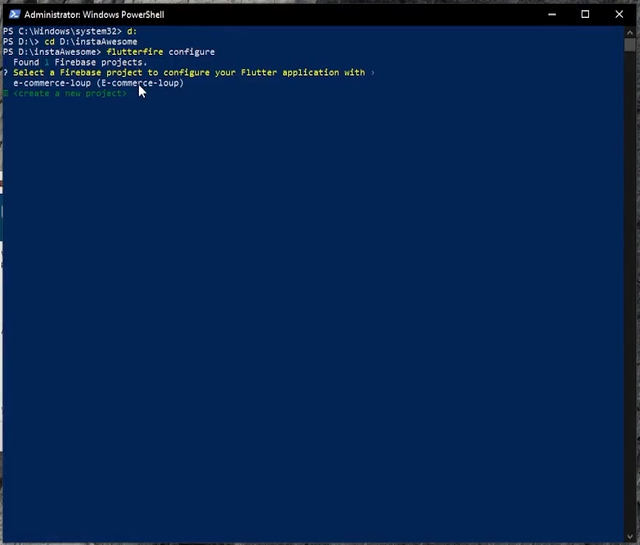This screenshot has width=640, height=545.
Task: Select the <create a new project> option
Action: [x=70, y=93]
